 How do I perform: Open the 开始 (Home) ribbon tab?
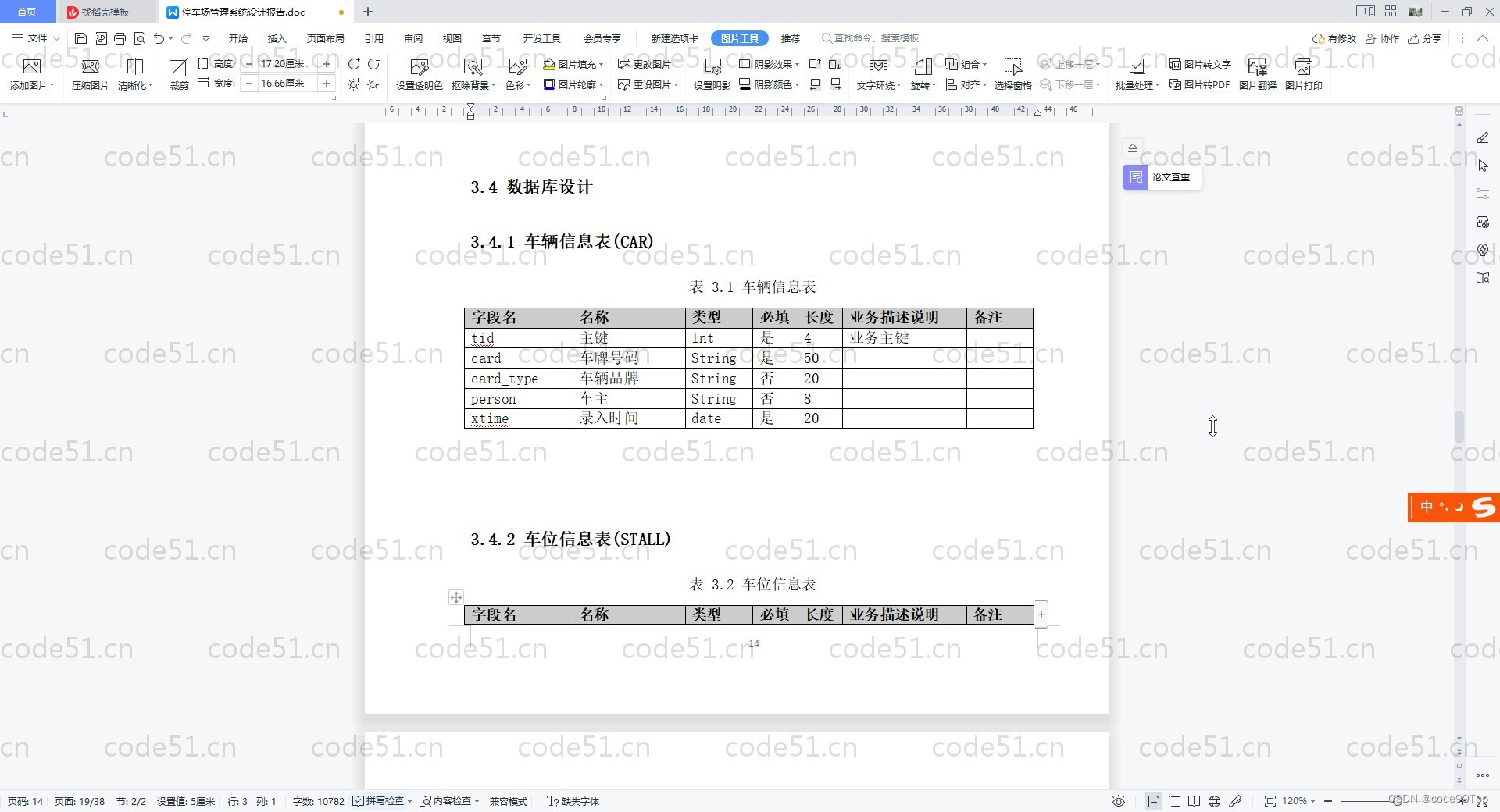coord(238,38)
